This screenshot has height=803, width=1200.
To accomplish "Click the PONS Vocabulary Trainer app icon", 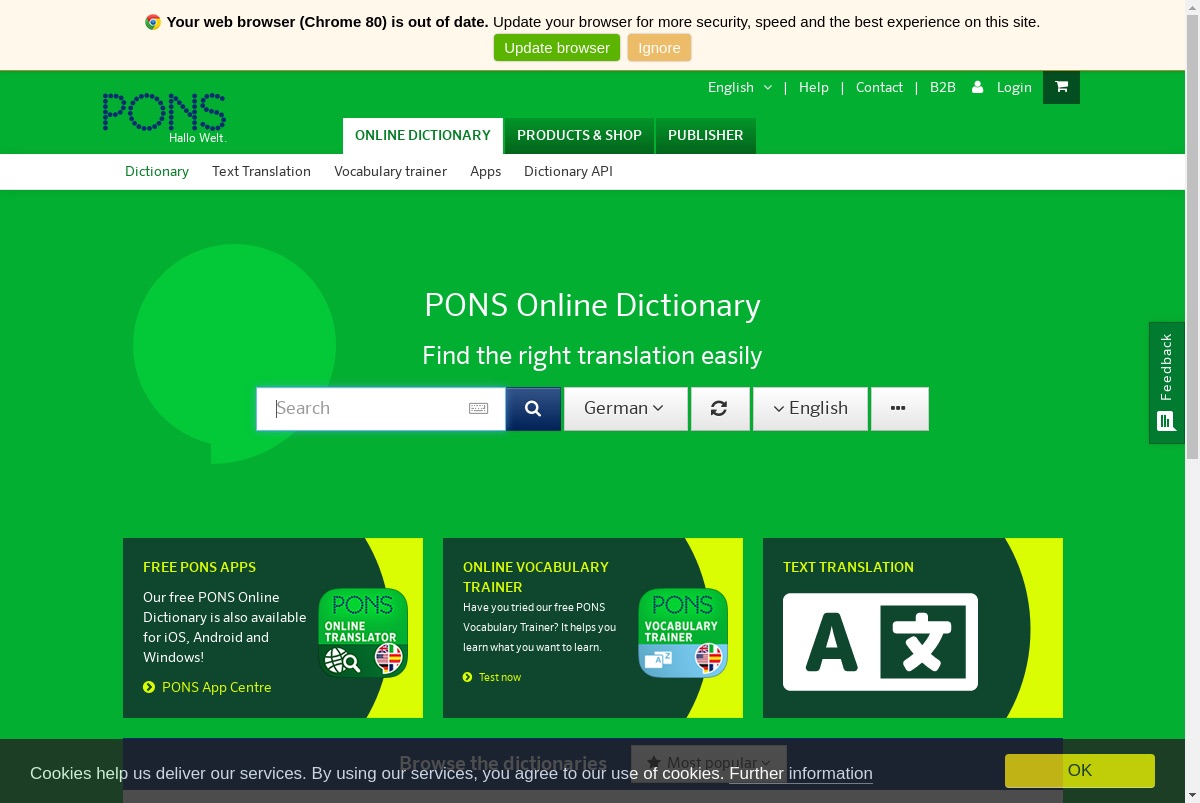I will pos(683,633).
